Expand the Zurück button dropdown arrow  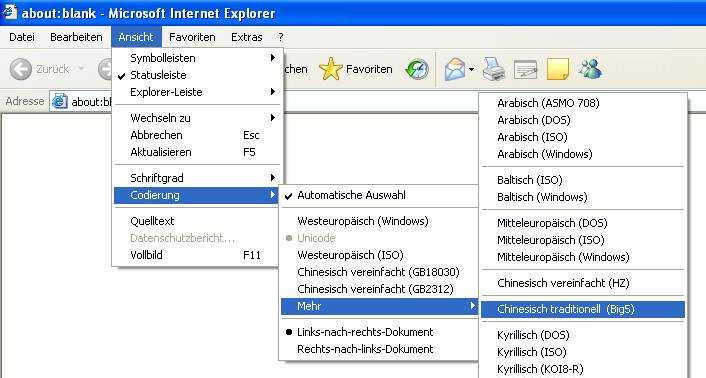click(81, 69)
